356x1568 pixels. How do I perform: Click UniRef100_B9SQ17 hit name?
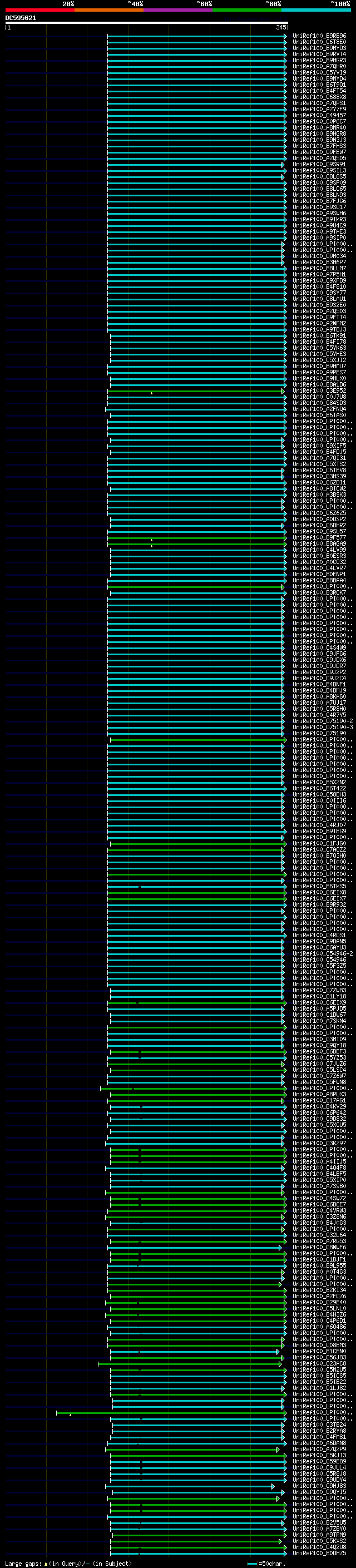click(319, 207)
